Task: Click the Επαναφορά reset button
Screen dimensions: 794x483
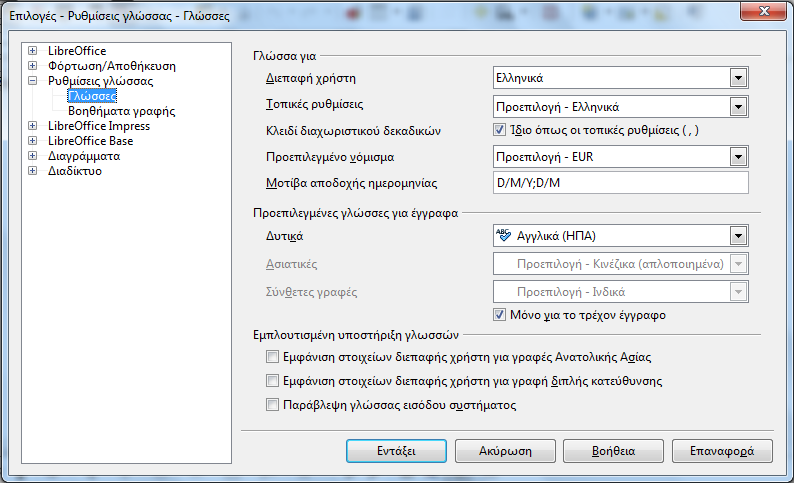Action: tap(722, 451)
